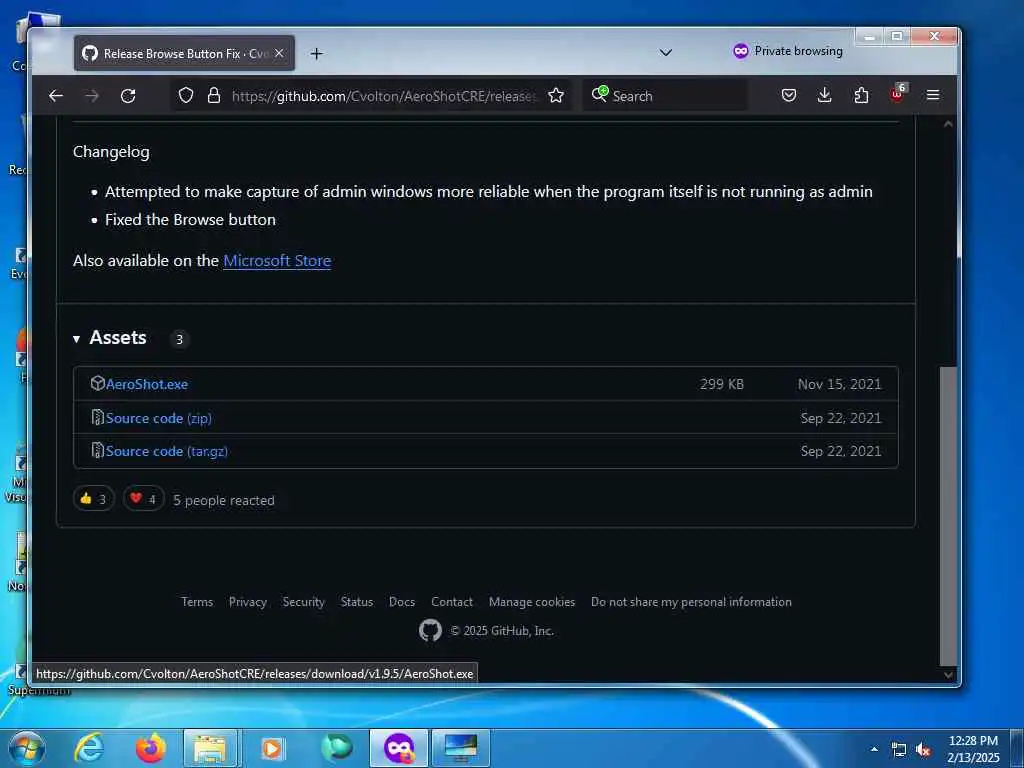Click the thumbs up reaction button
Viewport: 1024px width, 768px height.
pos(93,499)
